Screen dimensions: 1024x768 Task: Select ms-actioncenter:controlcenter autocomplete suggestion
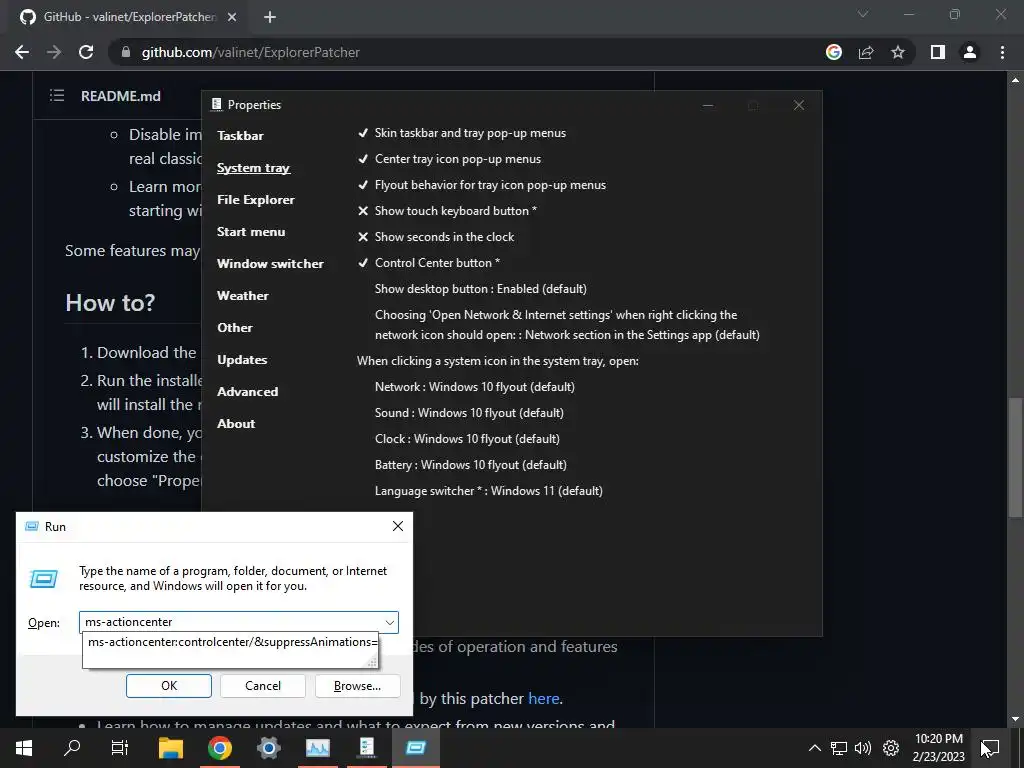coord(231,642)
